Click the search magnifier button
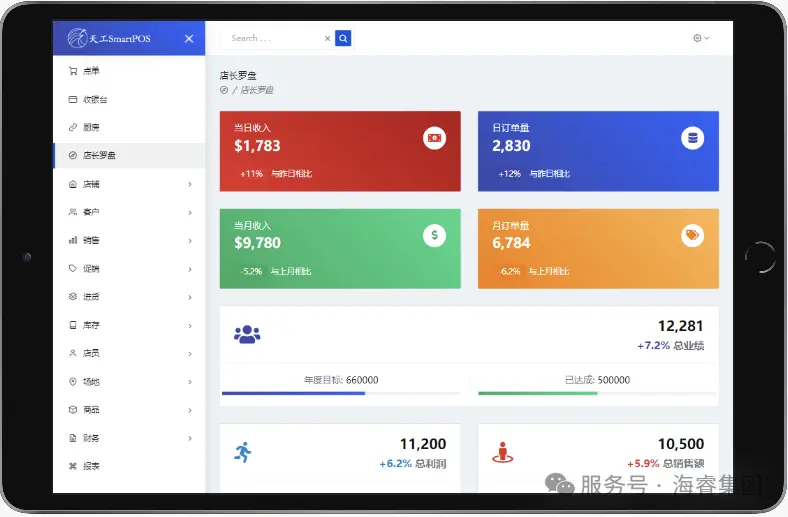 (x=343, y=39)
